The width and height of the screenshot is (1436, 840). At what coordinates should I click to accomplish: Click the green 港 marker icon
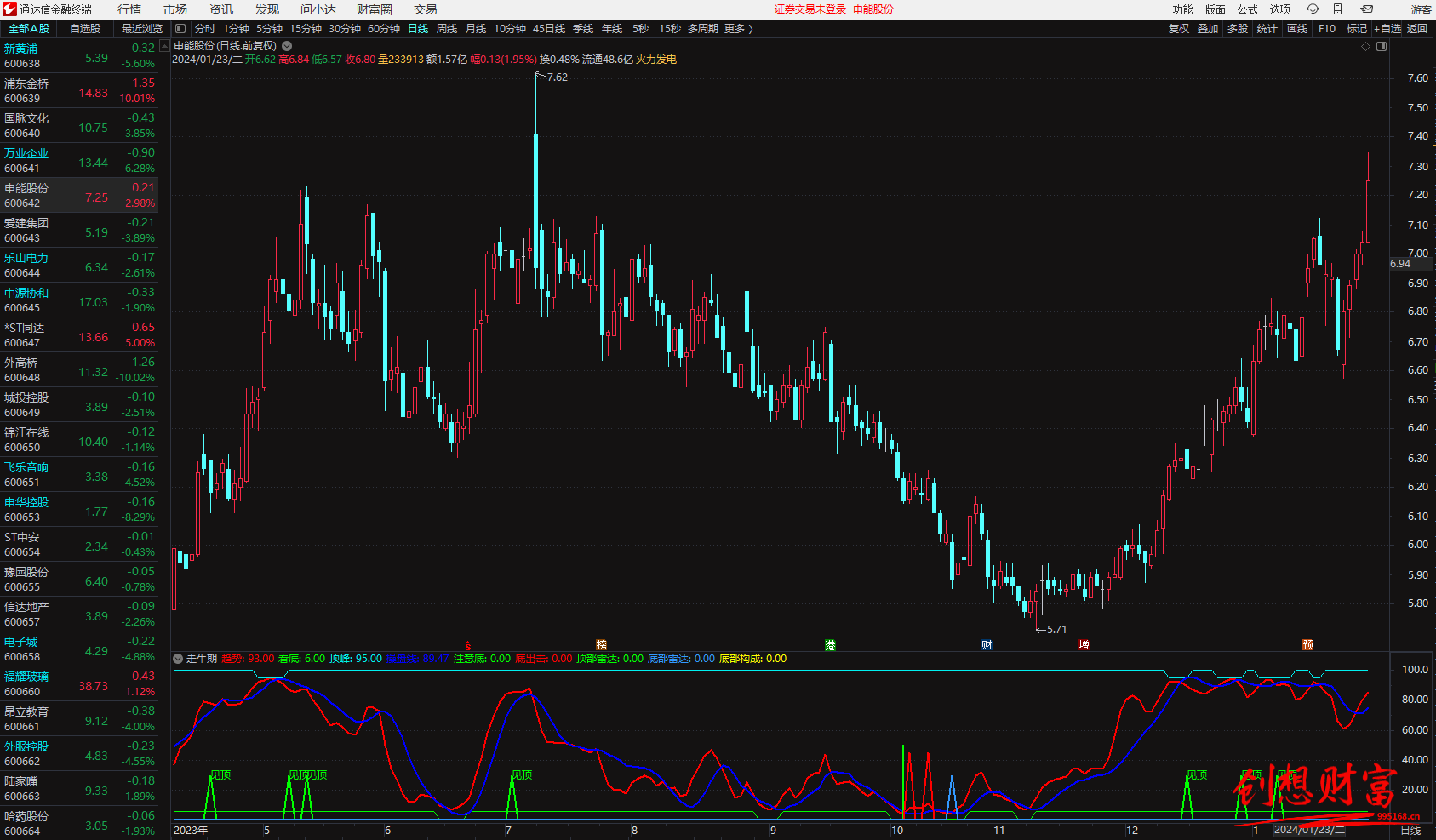coord(830,645)
